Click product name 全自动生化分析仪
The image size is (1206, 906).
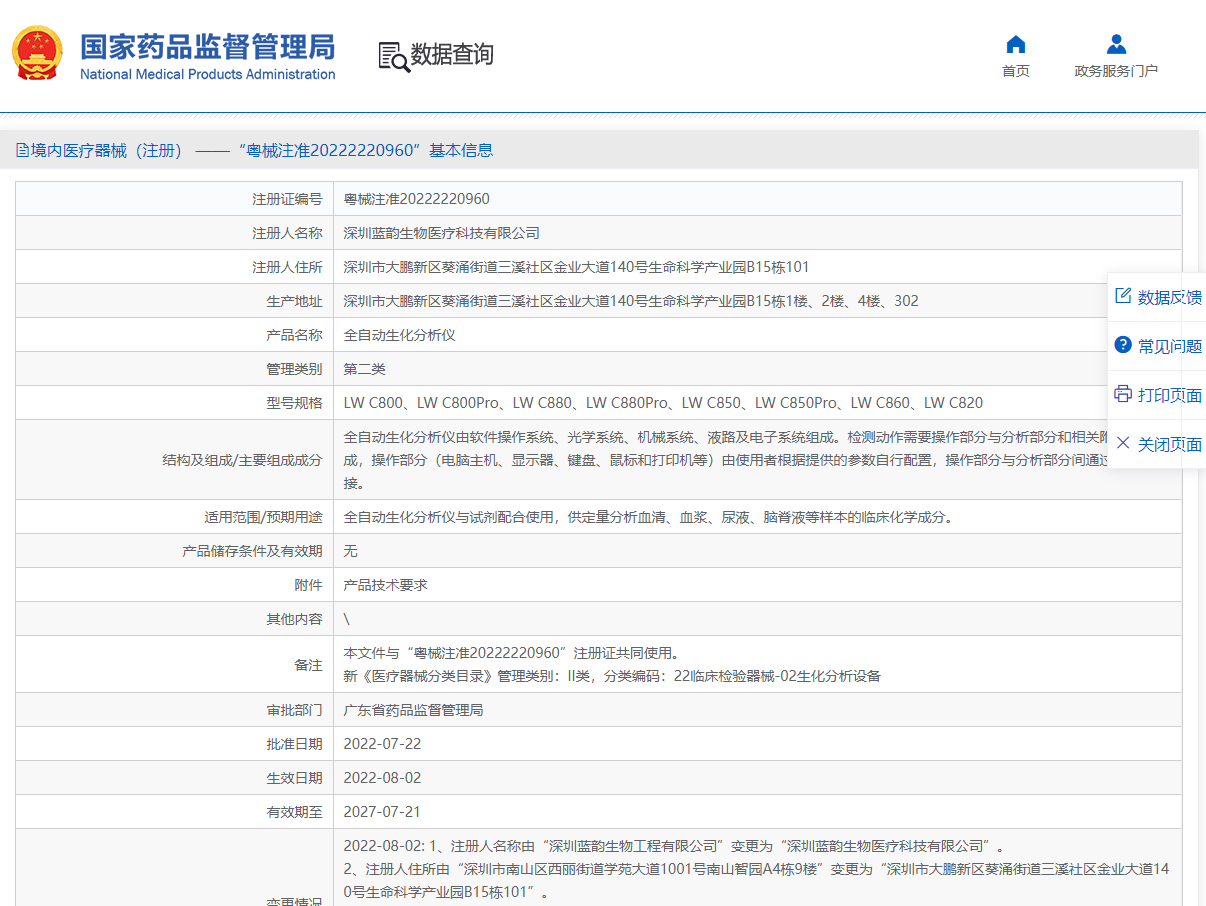point(400,335)
